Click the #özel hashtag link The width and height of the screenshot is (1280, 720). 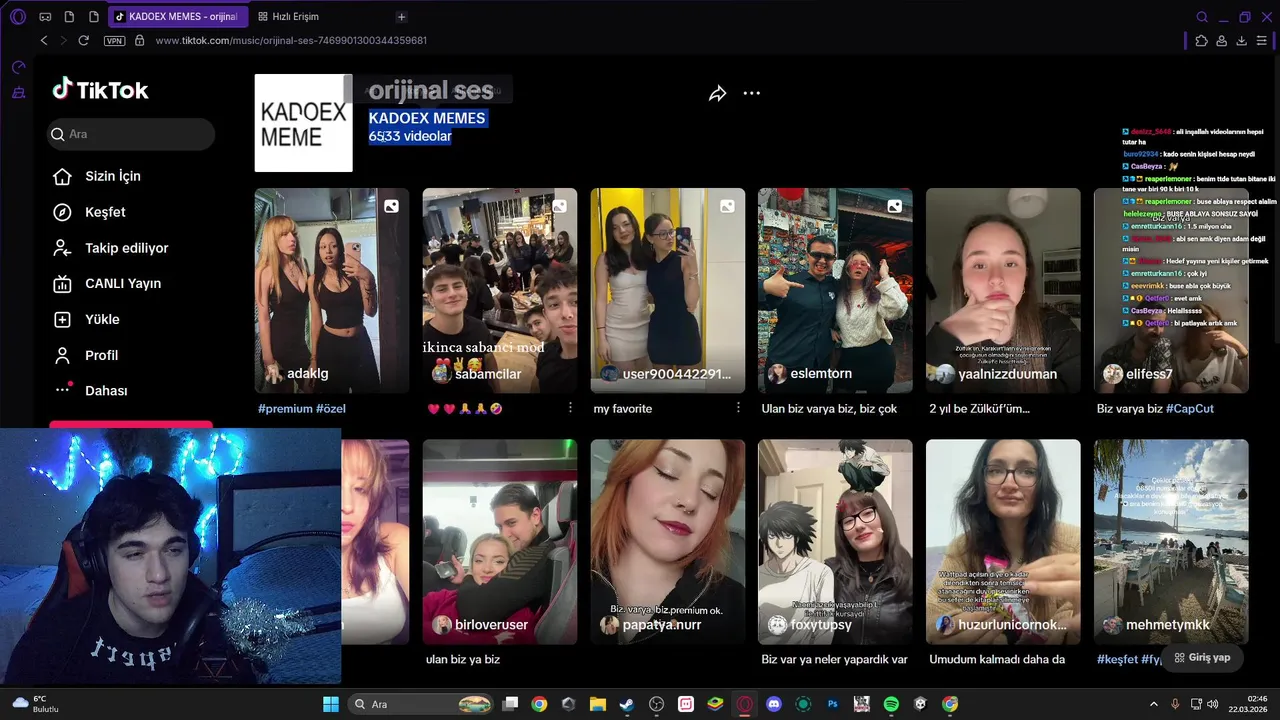(x=331, y=409)
